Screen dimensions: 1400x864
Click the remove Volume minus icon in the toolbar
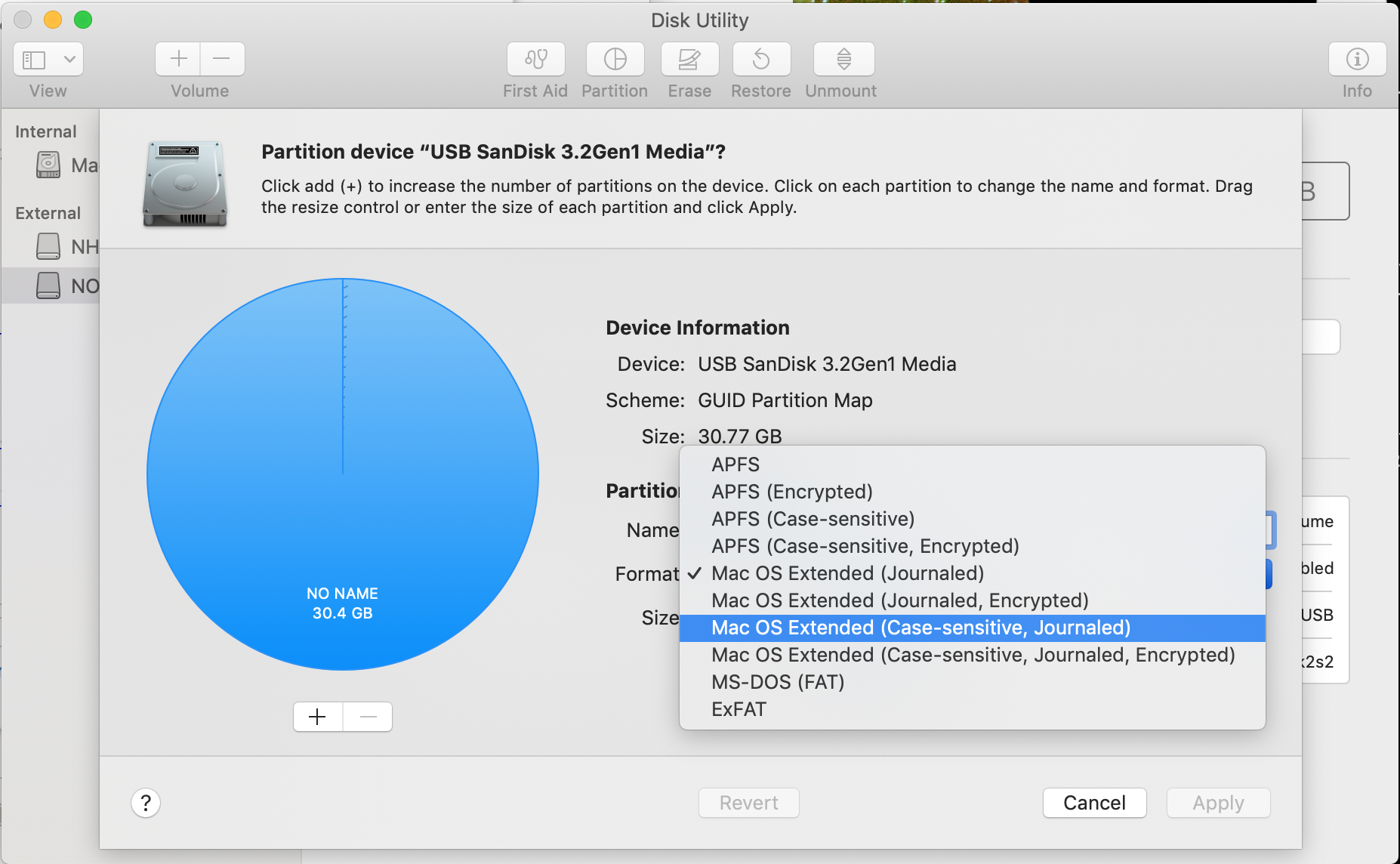222,59
